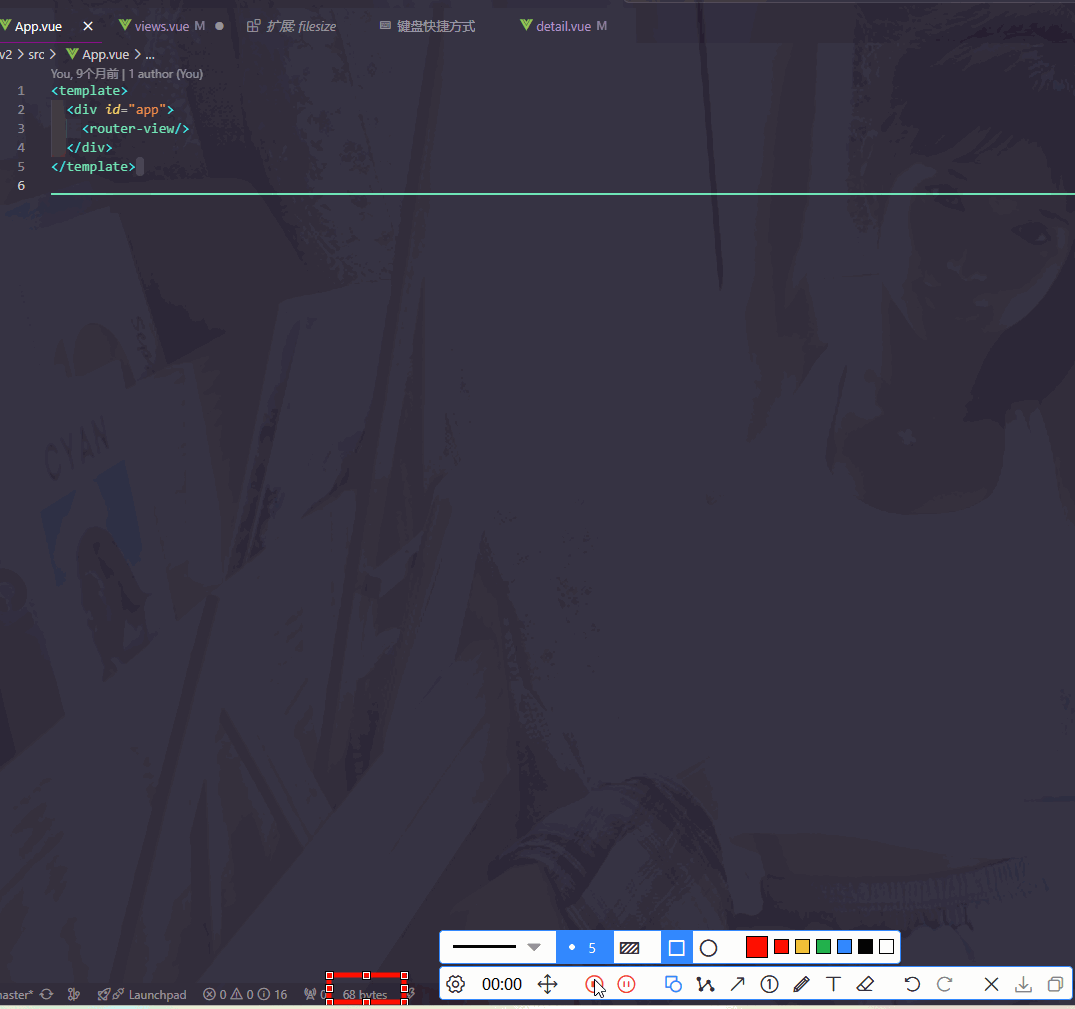1075x1009 pixels.
Task: Select the move/drag crosshair tool
Action: pyautogui.click(x=547, y=984)
